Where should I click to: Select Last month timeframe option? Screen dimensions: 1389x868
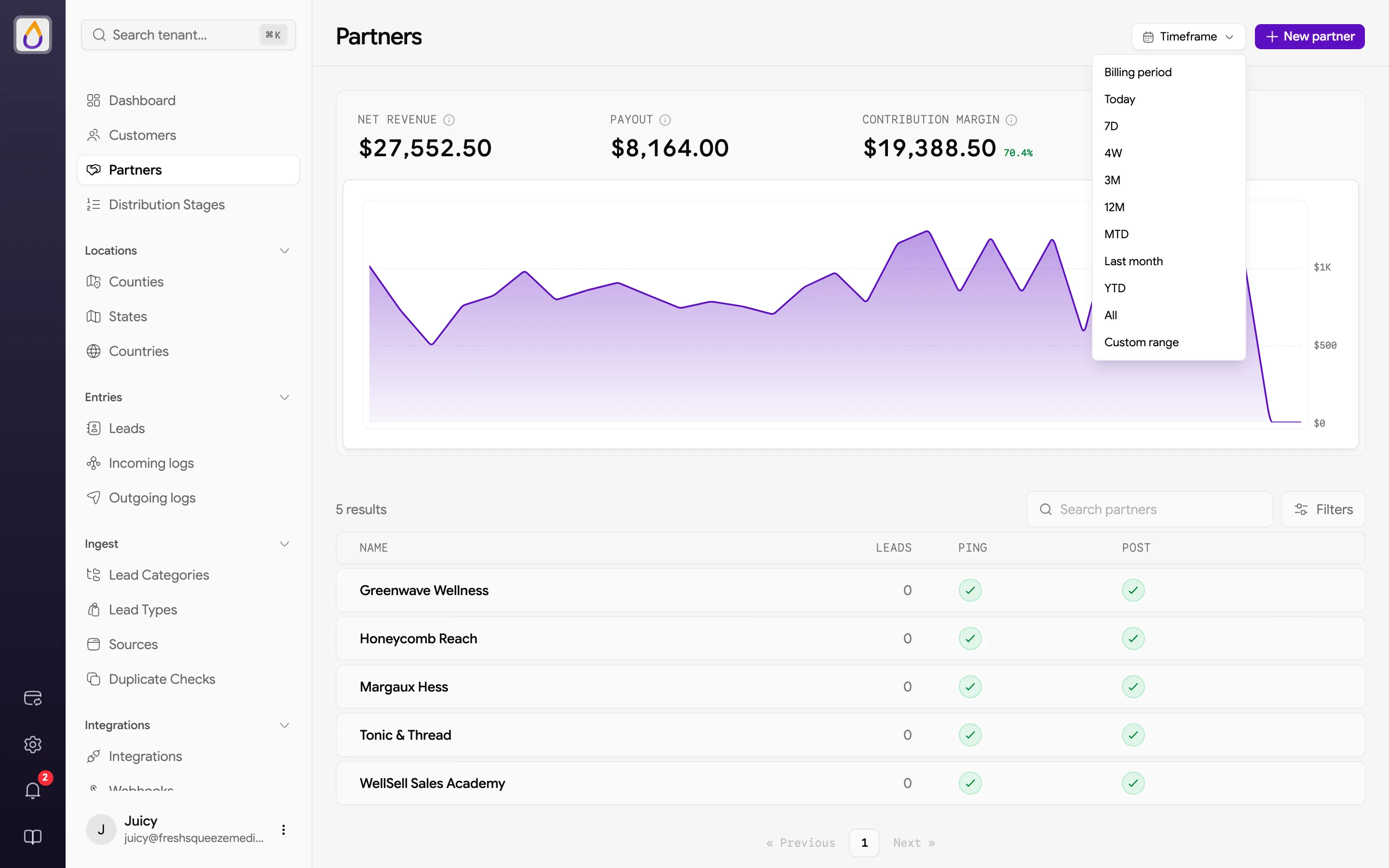click(x=1133, y=261)
